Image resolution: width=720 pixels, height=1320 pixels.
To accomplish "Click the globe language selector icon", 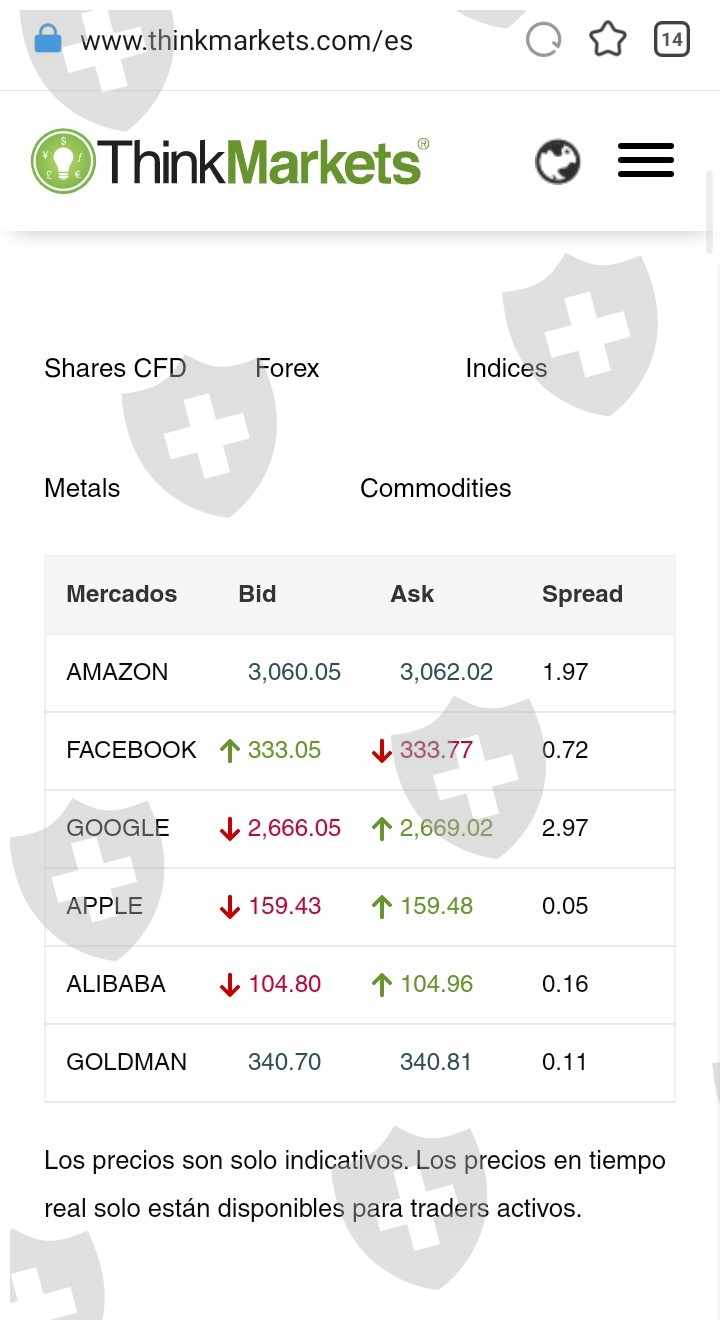I will point(557,162).
